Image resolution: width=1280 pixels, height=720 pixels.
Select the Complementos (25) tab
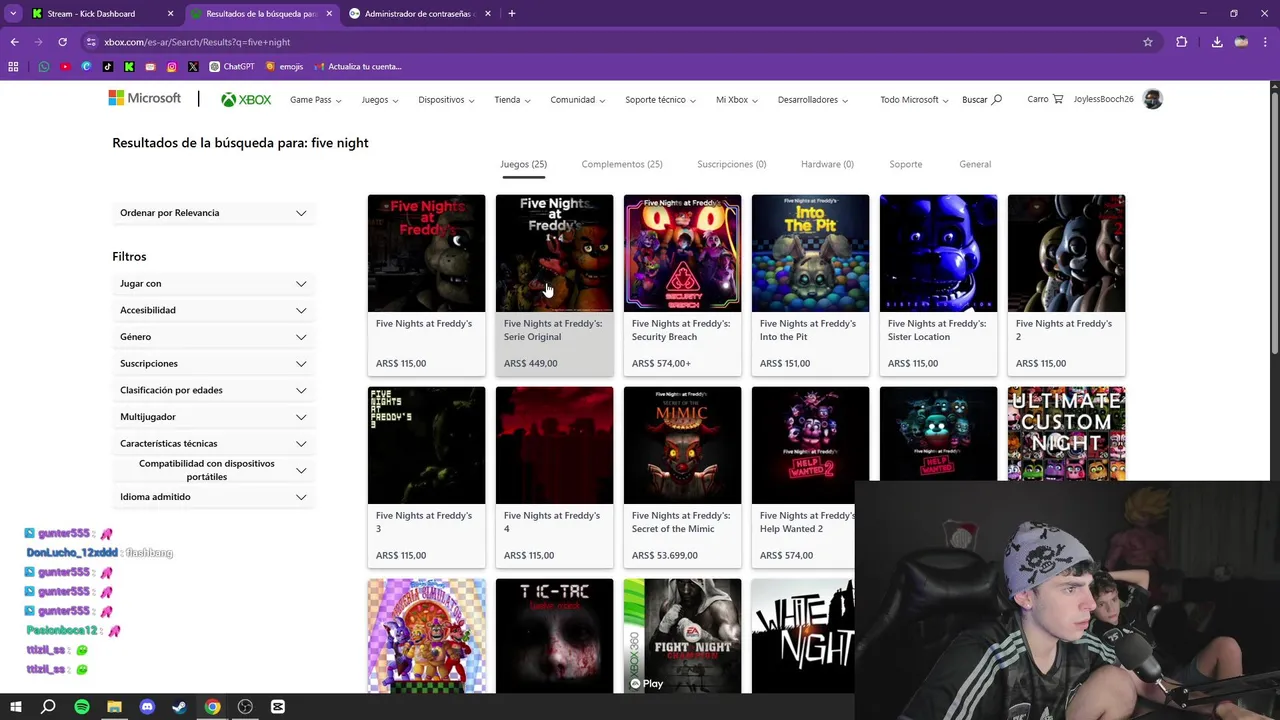(622, 164)
